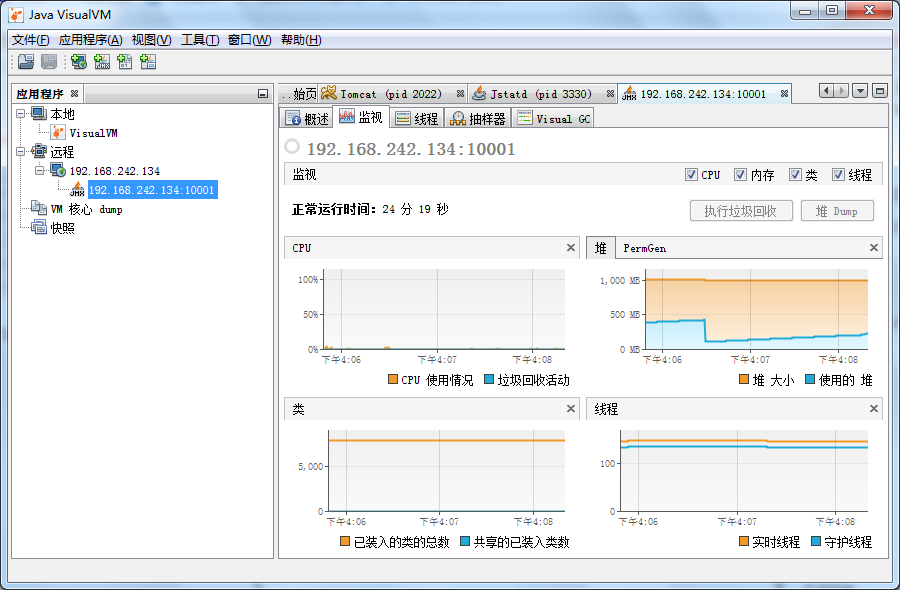Open the 应用程序(A) menu
Image resolution: width=900 pixels, height=590 pixels.
point(91,40)
